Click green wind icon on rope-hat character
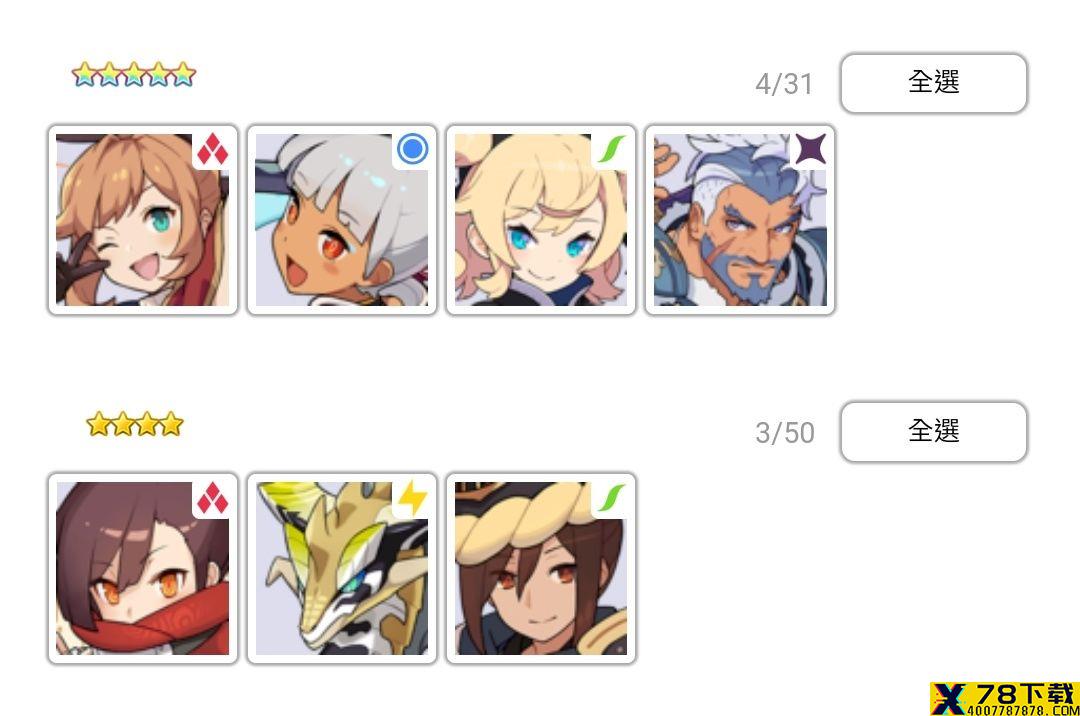 point(610,498)
